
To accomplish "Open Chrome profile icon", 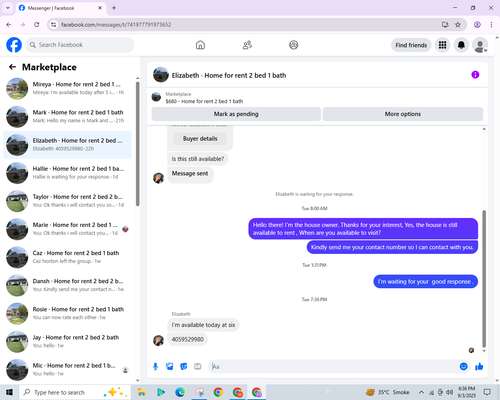I will 477,24.
